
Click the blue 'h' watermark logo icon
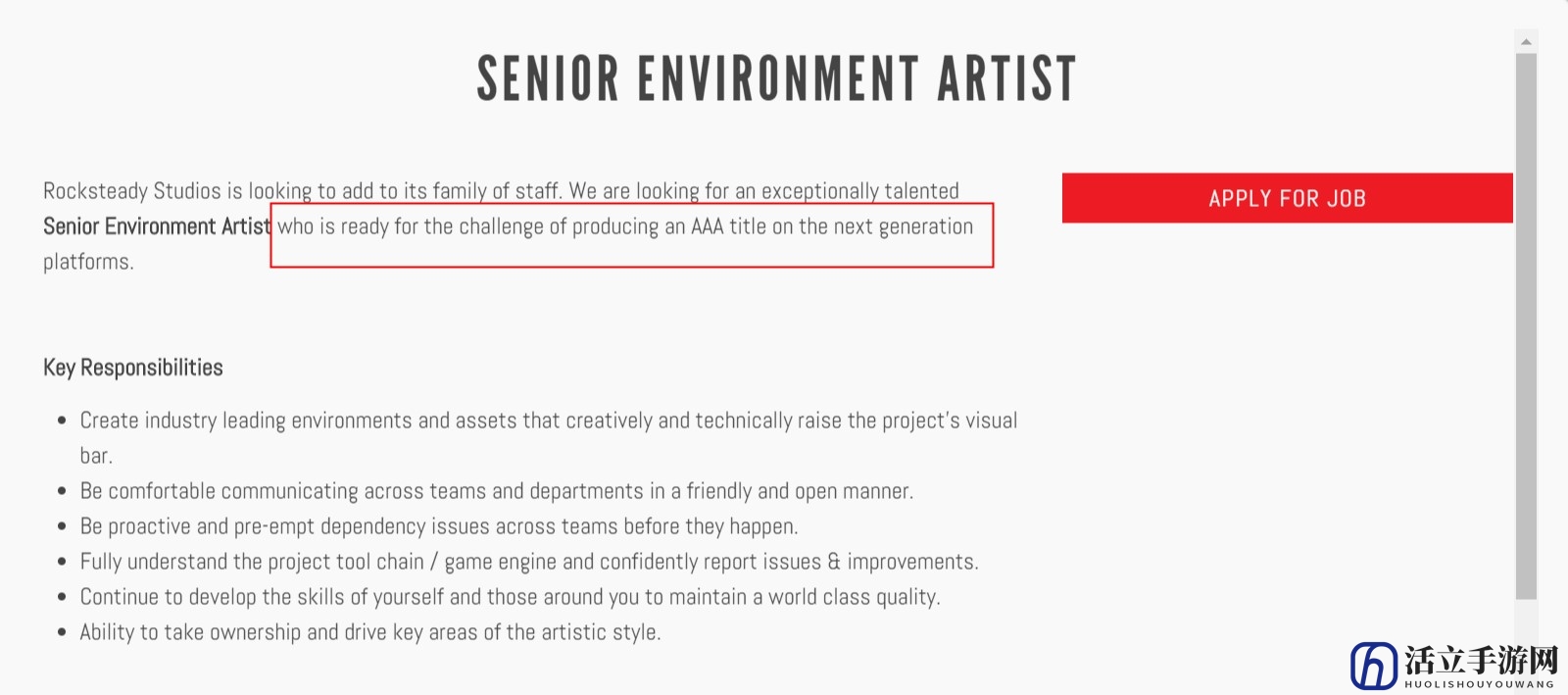click(x=1374, y=667)
